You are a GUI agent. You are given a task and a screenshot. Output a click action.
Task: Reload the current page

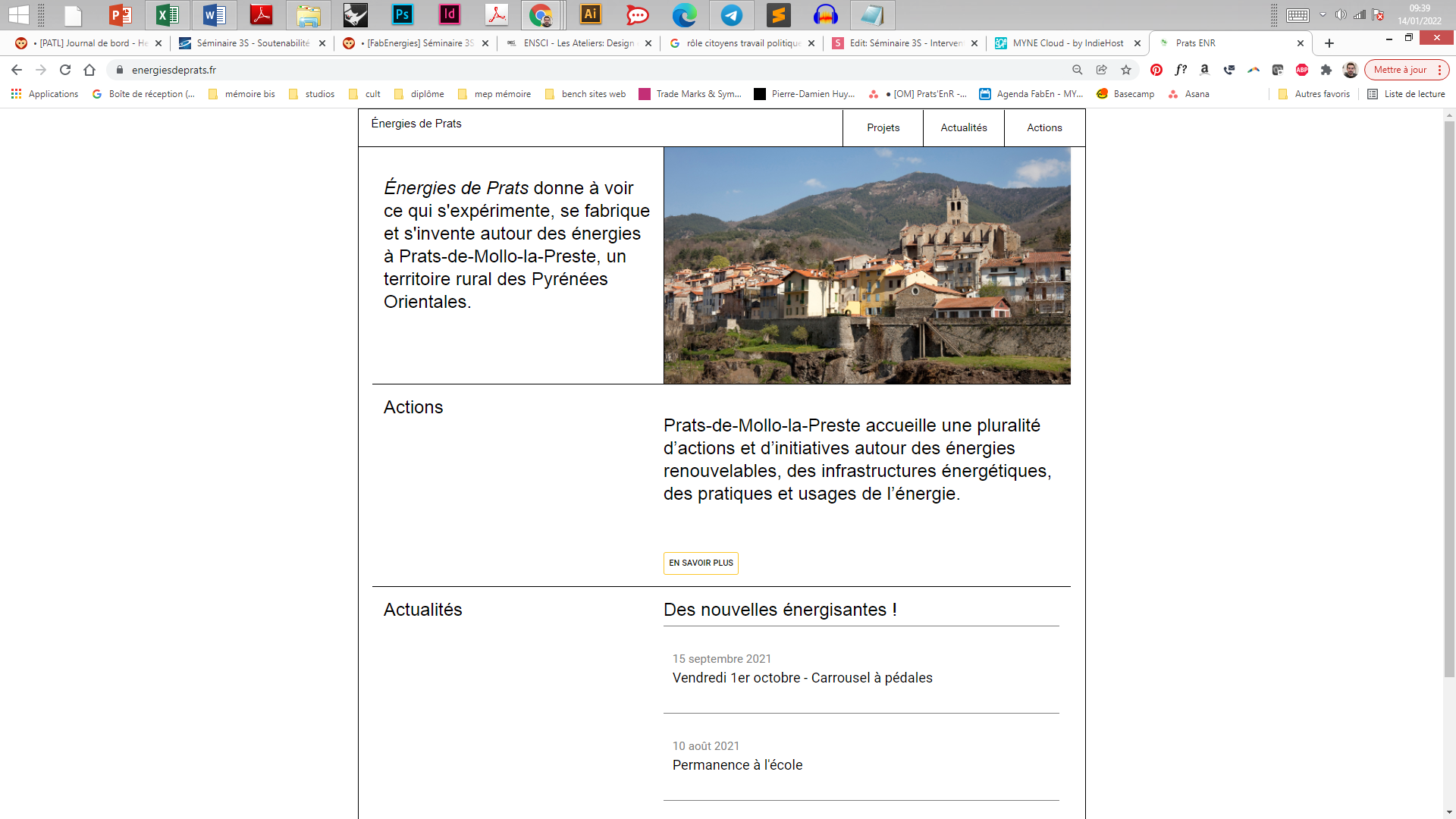tap(65, 70)
